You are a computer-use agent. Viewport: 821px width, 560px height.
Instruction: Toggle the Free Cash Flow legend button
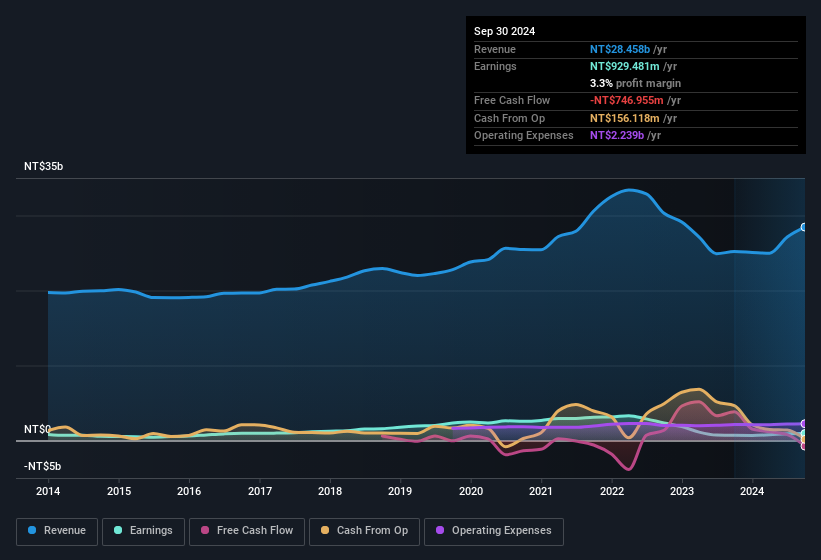pos(247,531)
